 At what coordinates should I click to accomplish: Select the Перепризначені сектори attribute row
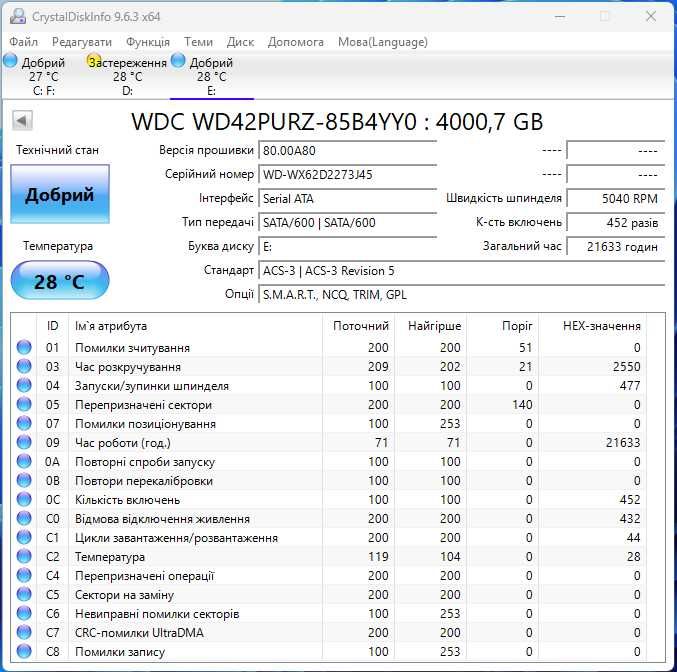click(331, 404)
